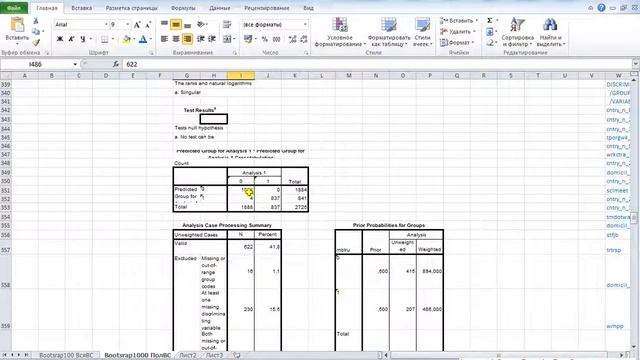
Task: Open the Bootsrap100 ВсеВС sheet tab
Action: pyautogui.click(x=66, y=356)
